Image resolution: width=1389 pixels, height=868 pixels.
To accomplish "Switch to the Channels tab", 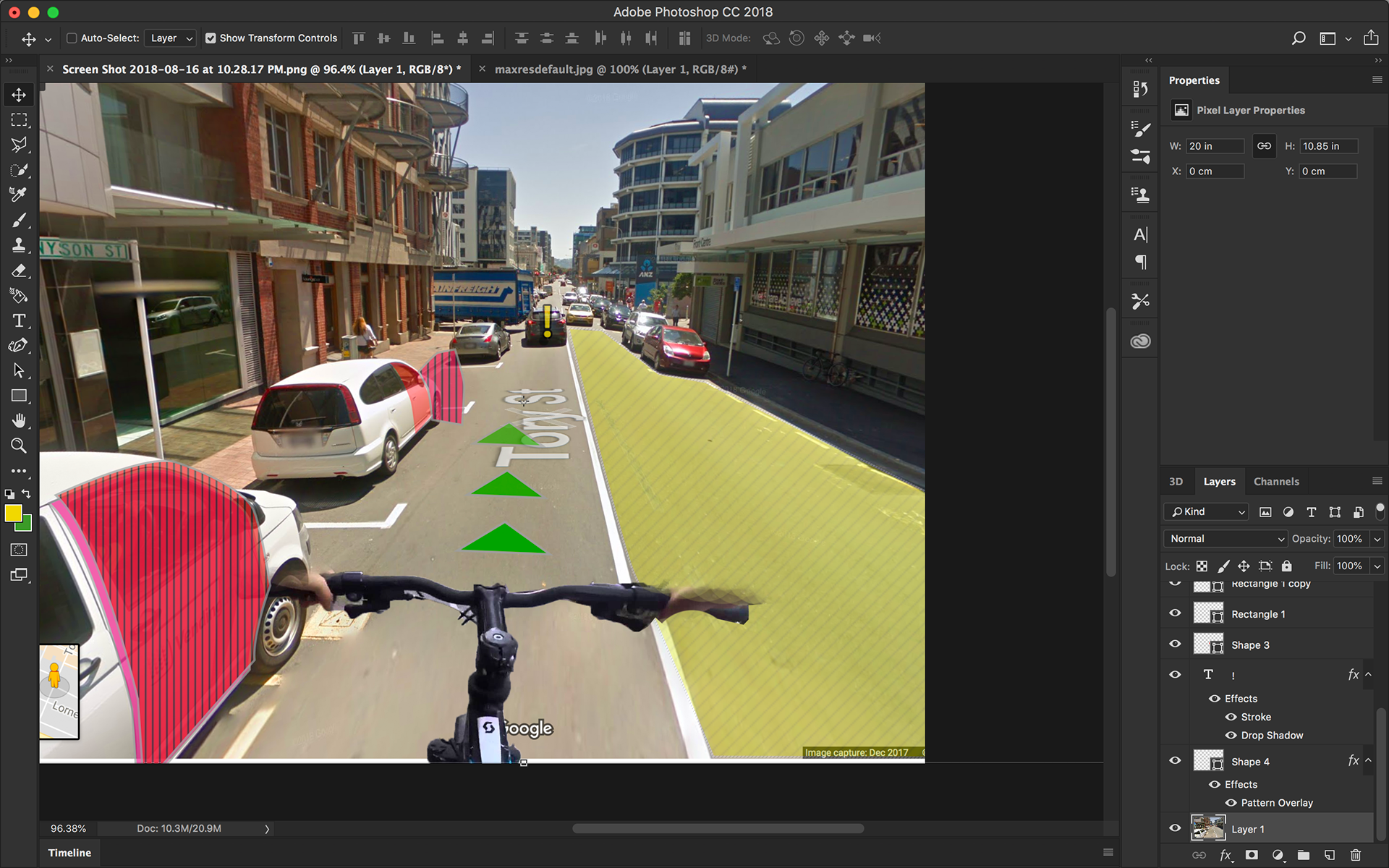I will 1275,482.
